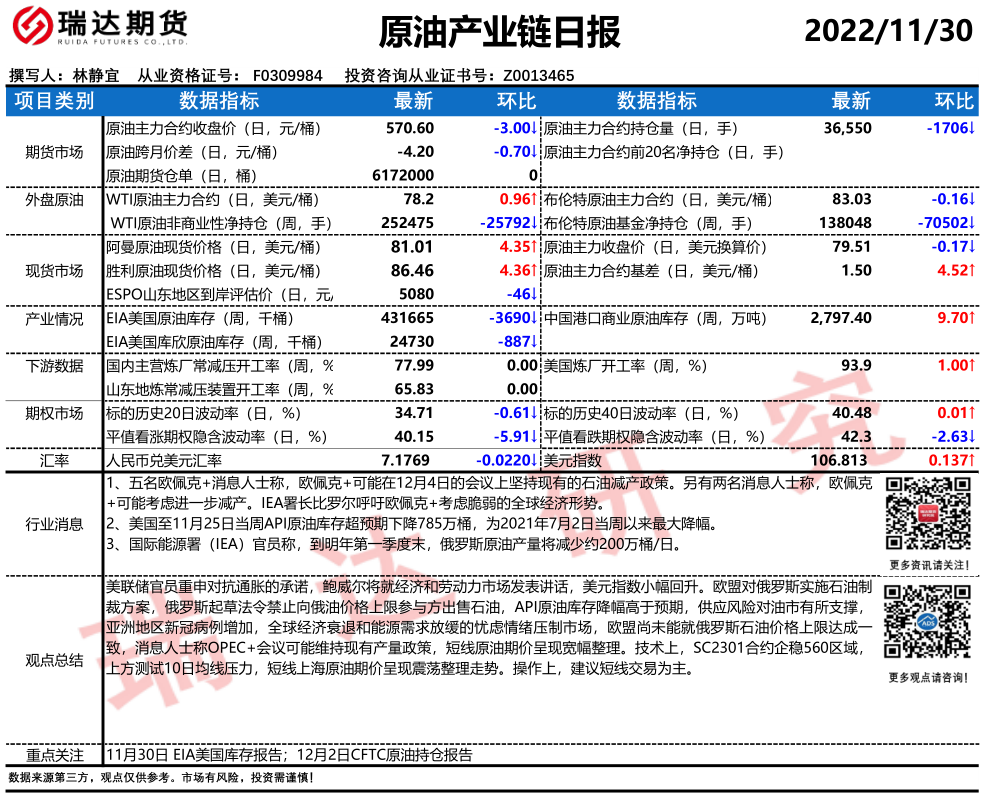Click the report date 2022/11/30
The image size is (984, 797).
point(888,31)
